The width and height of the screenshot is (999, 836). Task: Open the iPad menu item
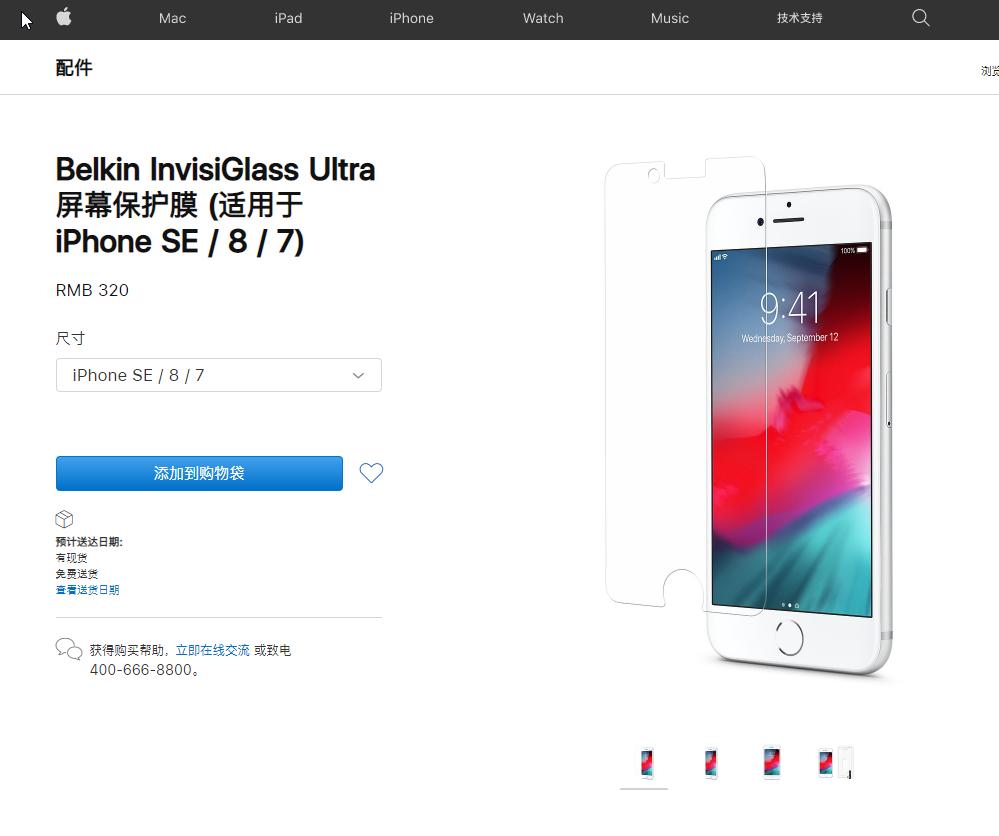(x=288, y=18)
